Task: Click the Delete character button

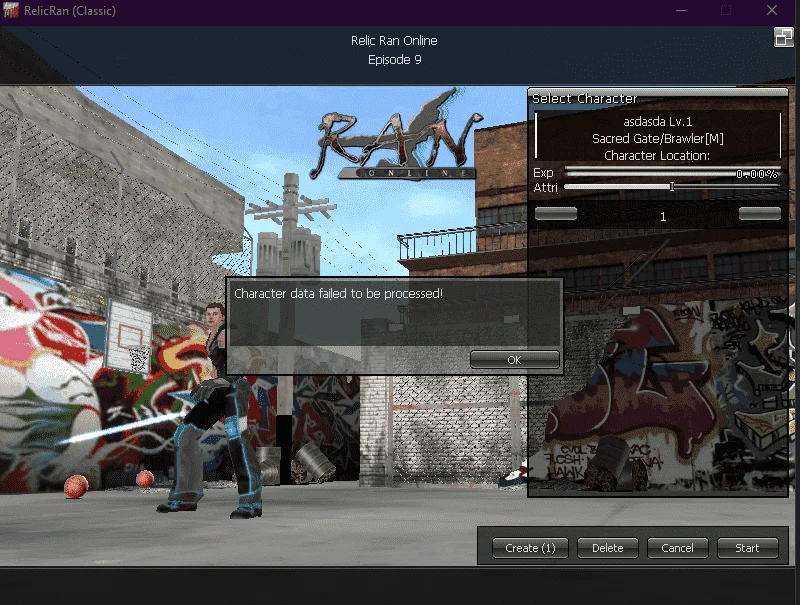Action: pyautogui.click(x=608, y=548)
